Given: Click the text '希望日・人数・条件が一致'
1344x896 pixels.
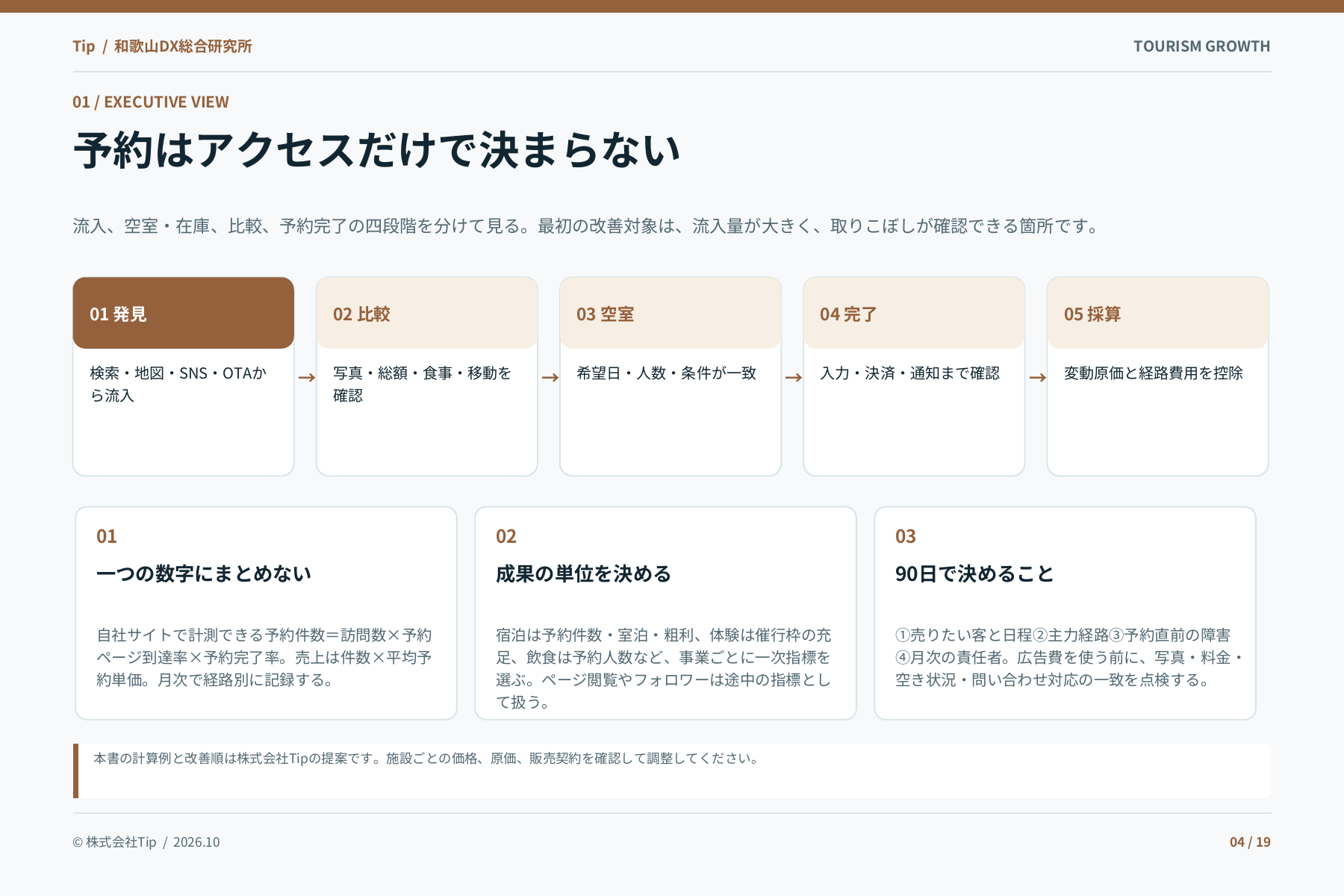Looking at the screenshot, I should click(x=666, y=373).
